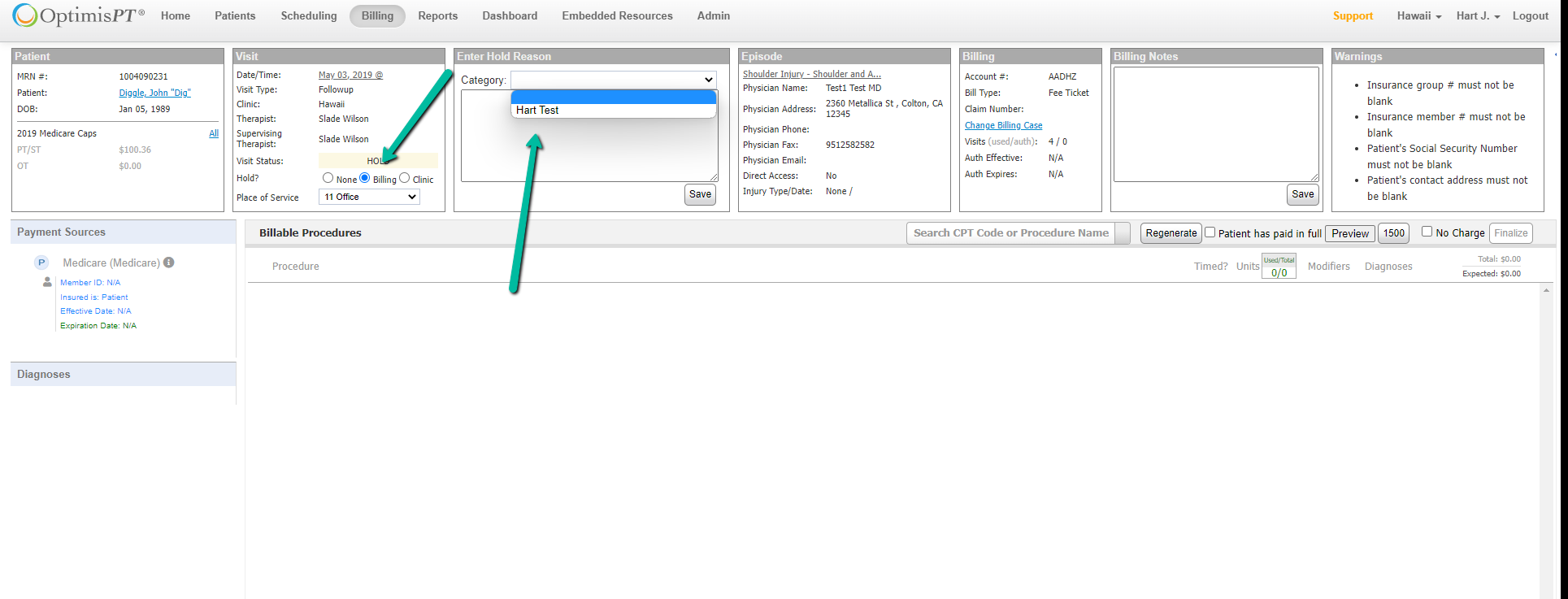Click the Modifiers column header
1568x599 pixels.
(x=1329, y=267)
